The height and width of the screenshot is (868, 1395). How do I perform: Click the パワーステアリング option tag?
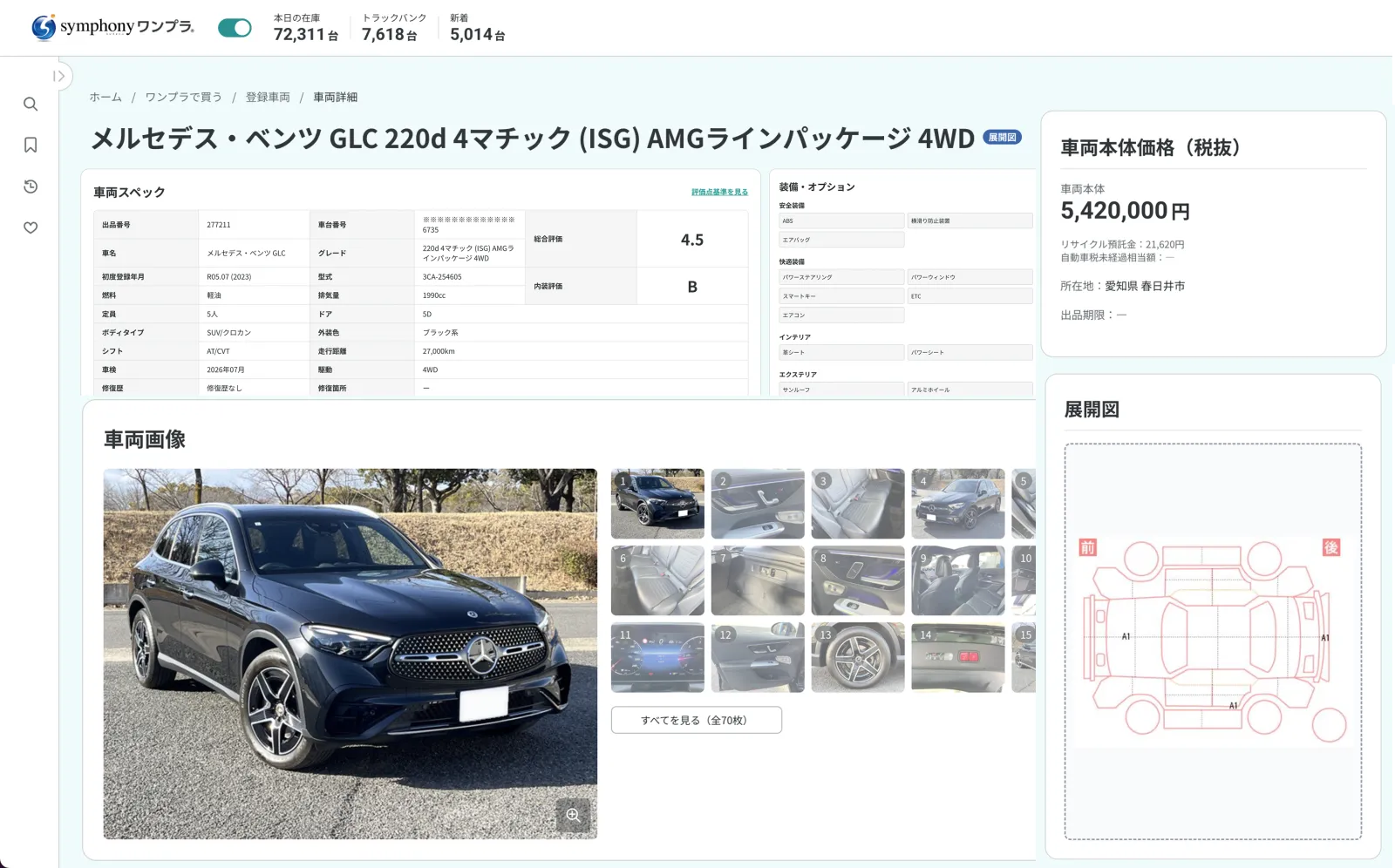pyautogui.click(x=841, y=277)
